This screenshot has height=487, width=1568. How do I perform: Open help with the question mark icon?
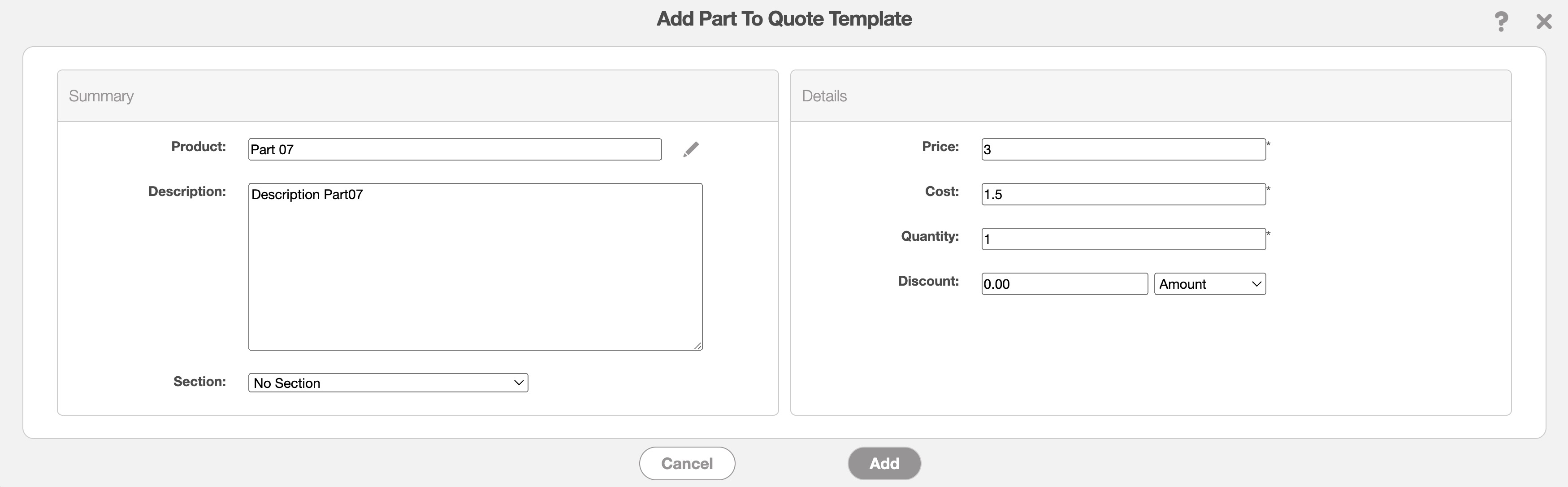click(1501, 22)
